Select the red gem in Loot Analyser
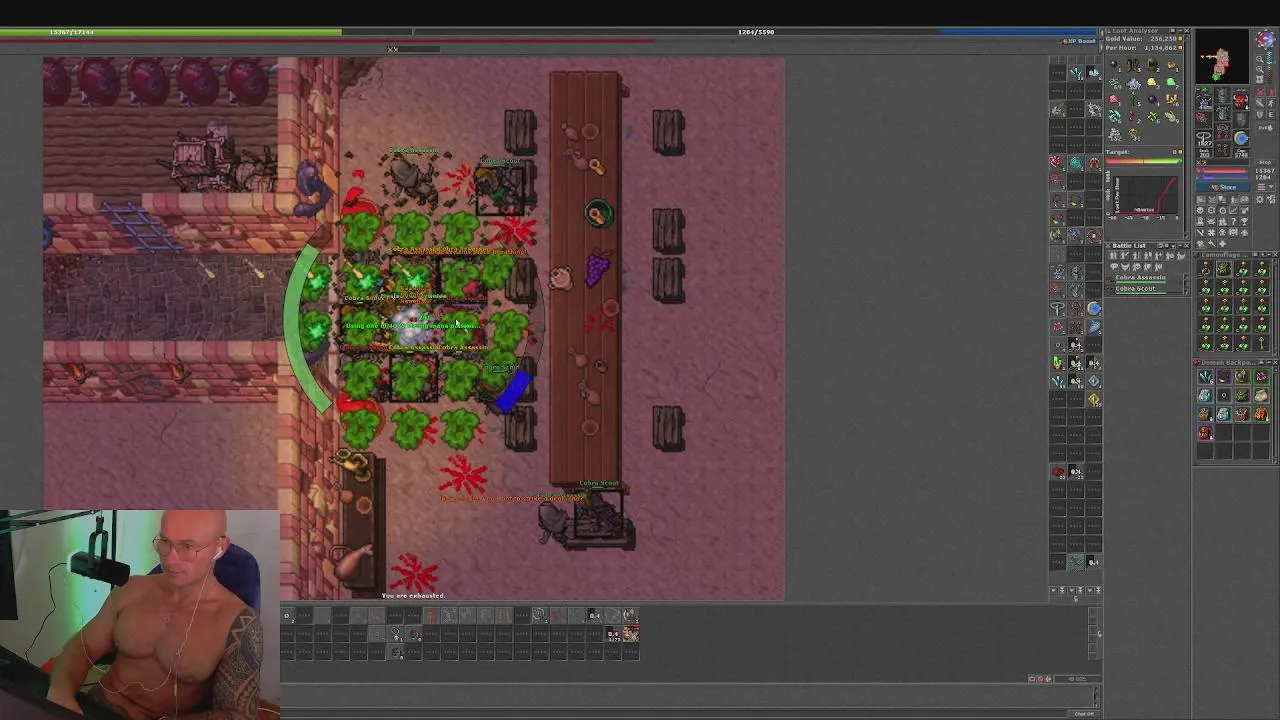The height and width of the screenshot is (720, 1280). [x=1114, y=99]
